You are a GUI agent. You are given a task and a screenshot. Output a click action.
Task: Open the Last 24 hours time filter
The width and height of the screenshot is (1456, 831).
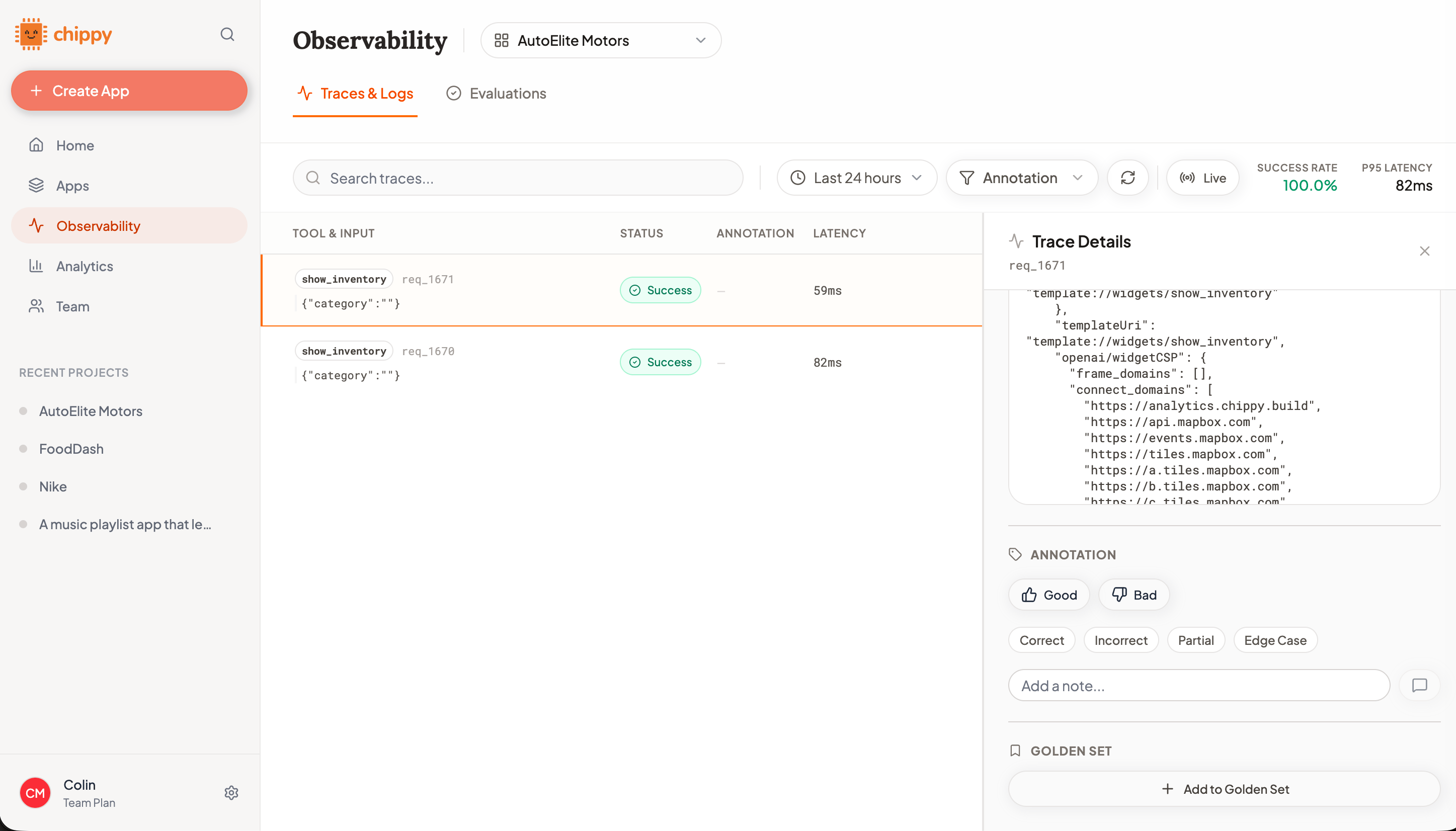[856, 178]
